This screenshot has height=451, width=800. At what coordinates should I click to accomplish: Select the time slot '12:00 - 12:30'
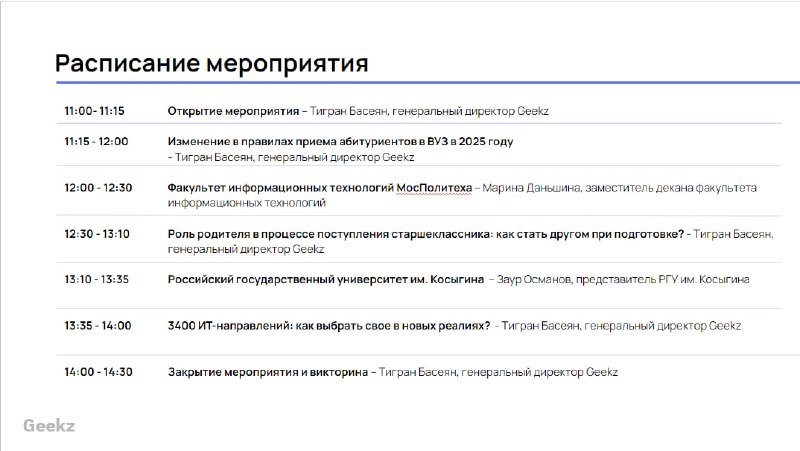pyautogui.click(x=98, y=188)
